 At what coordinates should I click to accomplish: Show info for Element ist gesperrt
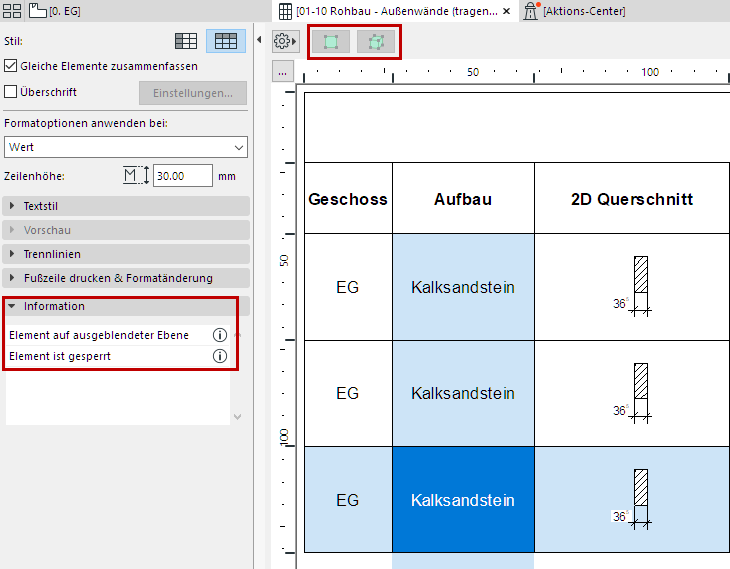click(x=220, y=356)
